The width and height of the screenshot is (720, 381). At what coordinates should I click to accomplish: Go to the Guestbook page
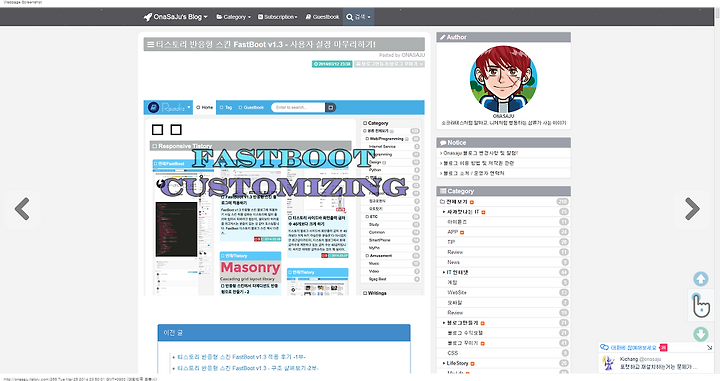pyautogui.click(x=322, y=17)
